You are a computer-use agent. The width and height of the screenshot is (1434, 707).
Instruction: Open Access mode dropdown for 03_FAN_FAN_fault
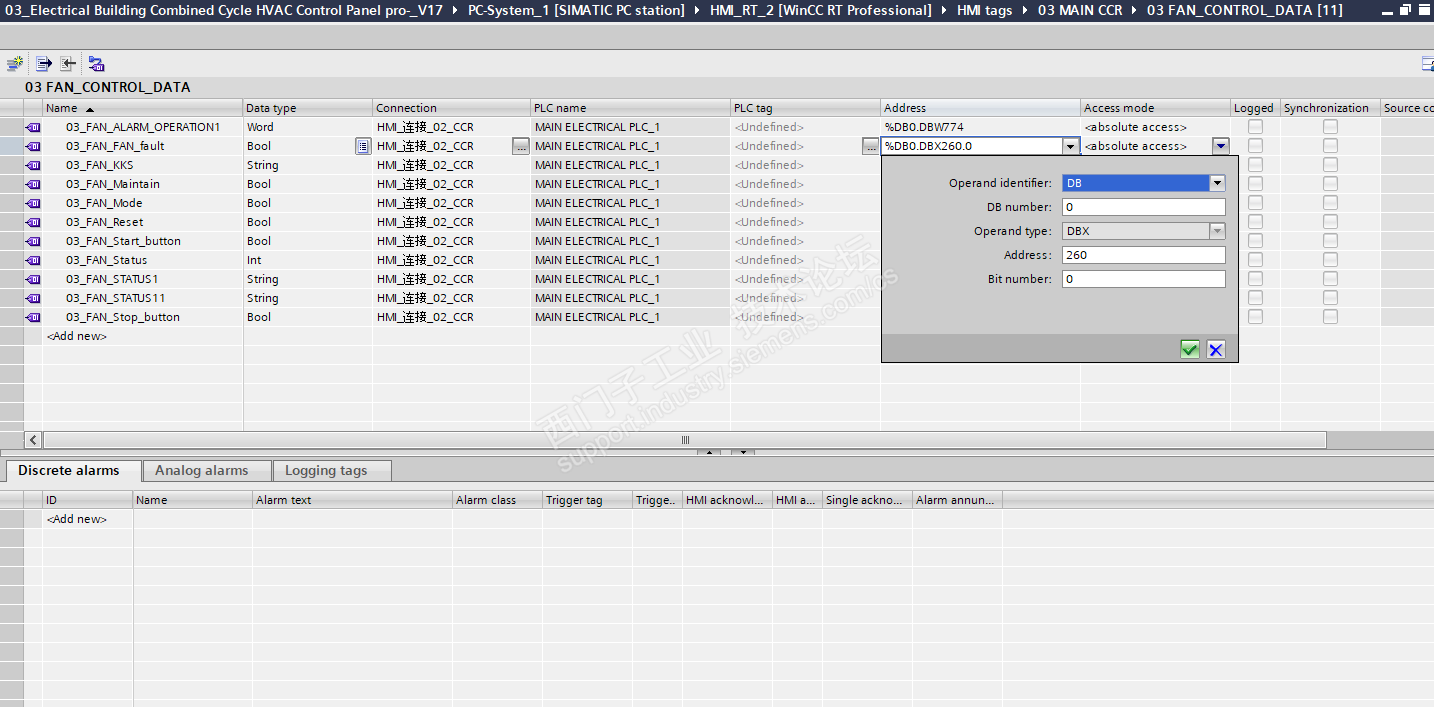pyautogui.click(x=1220, y=146)
